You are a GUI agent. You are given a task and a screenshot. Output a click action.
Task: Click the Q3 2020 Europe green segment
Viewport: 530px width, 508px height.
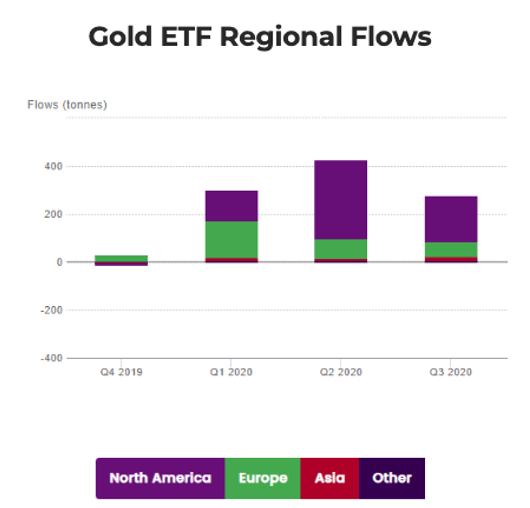coord(451,250)
